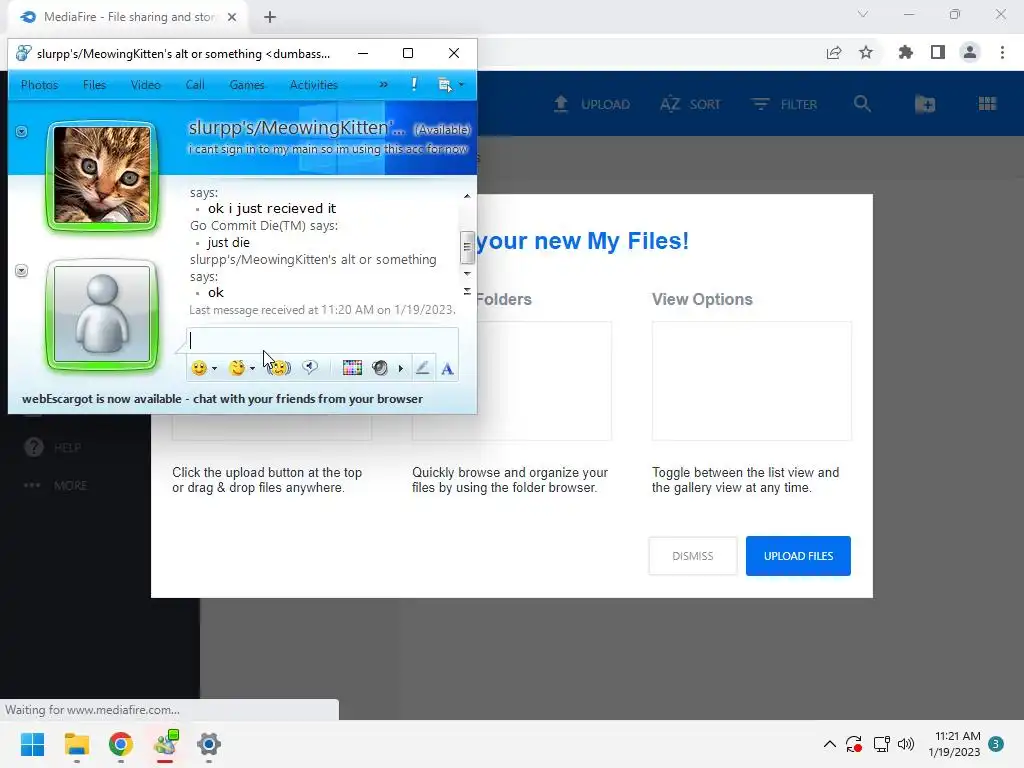Click the UPLOAD FILES button

tap(798, 556)
